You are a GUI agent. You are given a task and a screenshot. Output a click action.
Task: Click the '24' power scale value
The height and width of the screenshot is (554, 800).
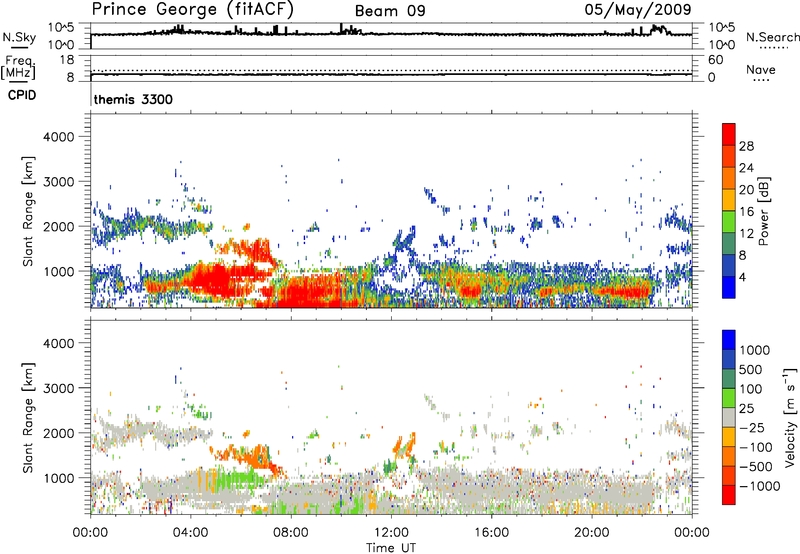click(x=746, y=168)
